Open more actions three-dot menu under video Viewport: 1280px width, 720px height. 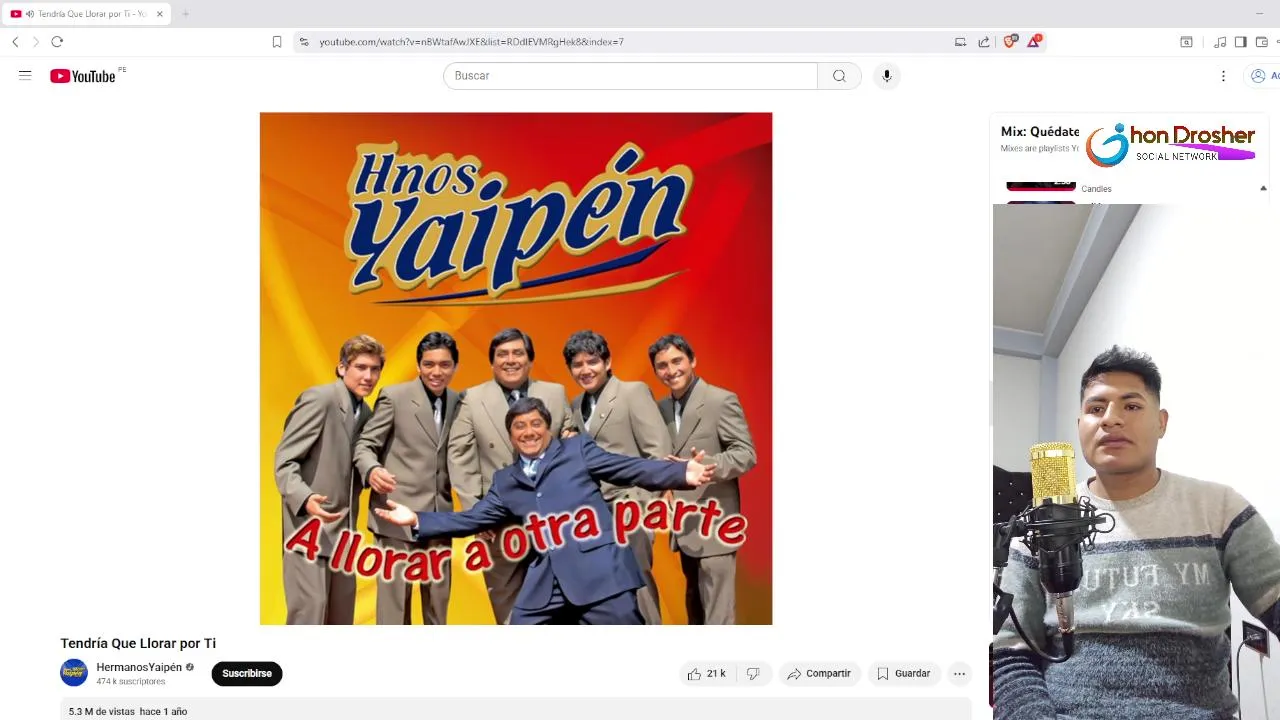(x=959, y=673)
